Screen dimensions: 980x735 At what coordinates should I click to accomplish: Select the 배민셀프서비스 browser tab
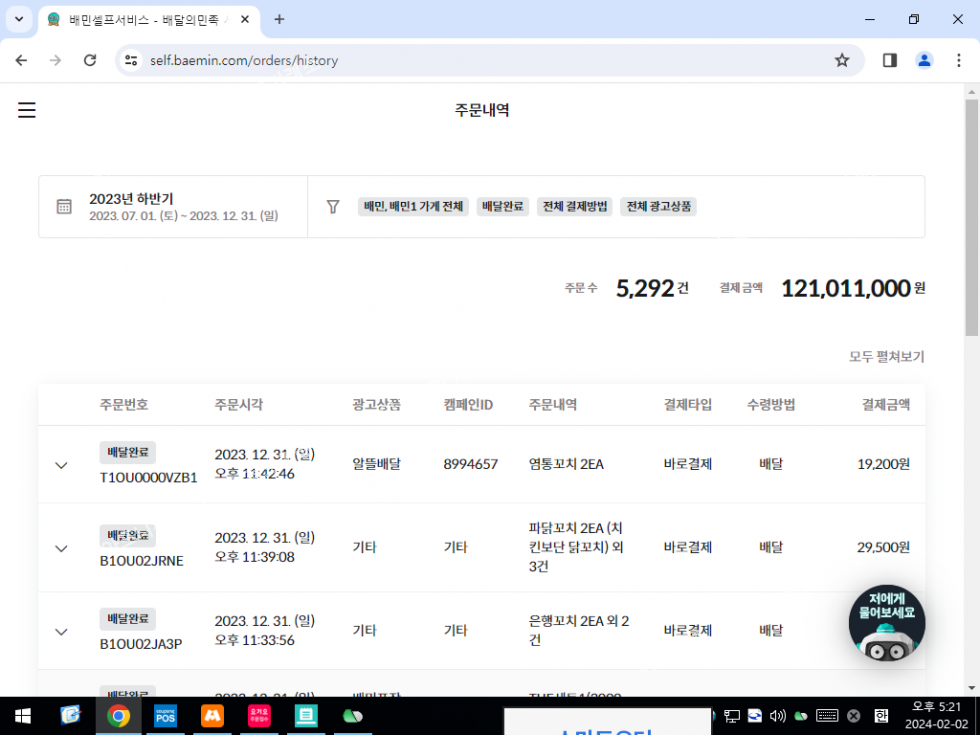click(x=145, y=19)
